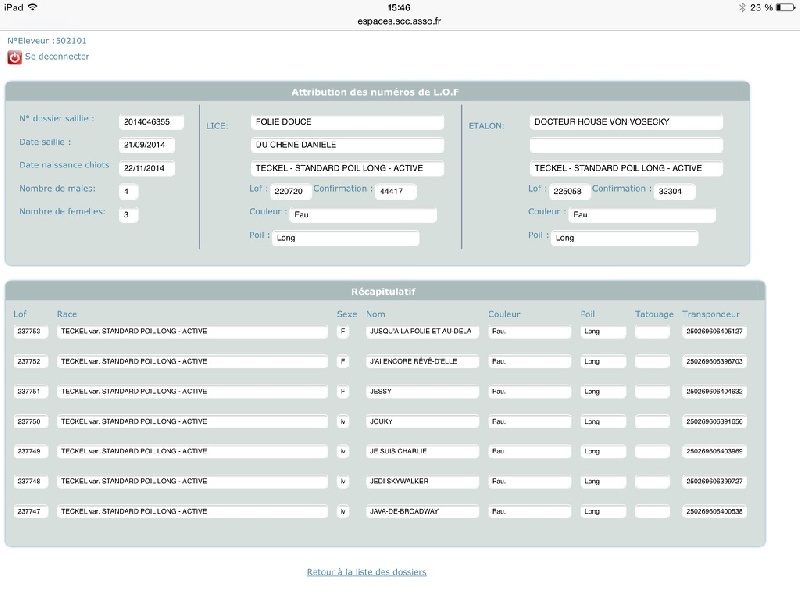800x600 pixels.
Task: Select the FOLIE DOUCE lice name field
Action: pyautogui.click(x=346, y=122)
